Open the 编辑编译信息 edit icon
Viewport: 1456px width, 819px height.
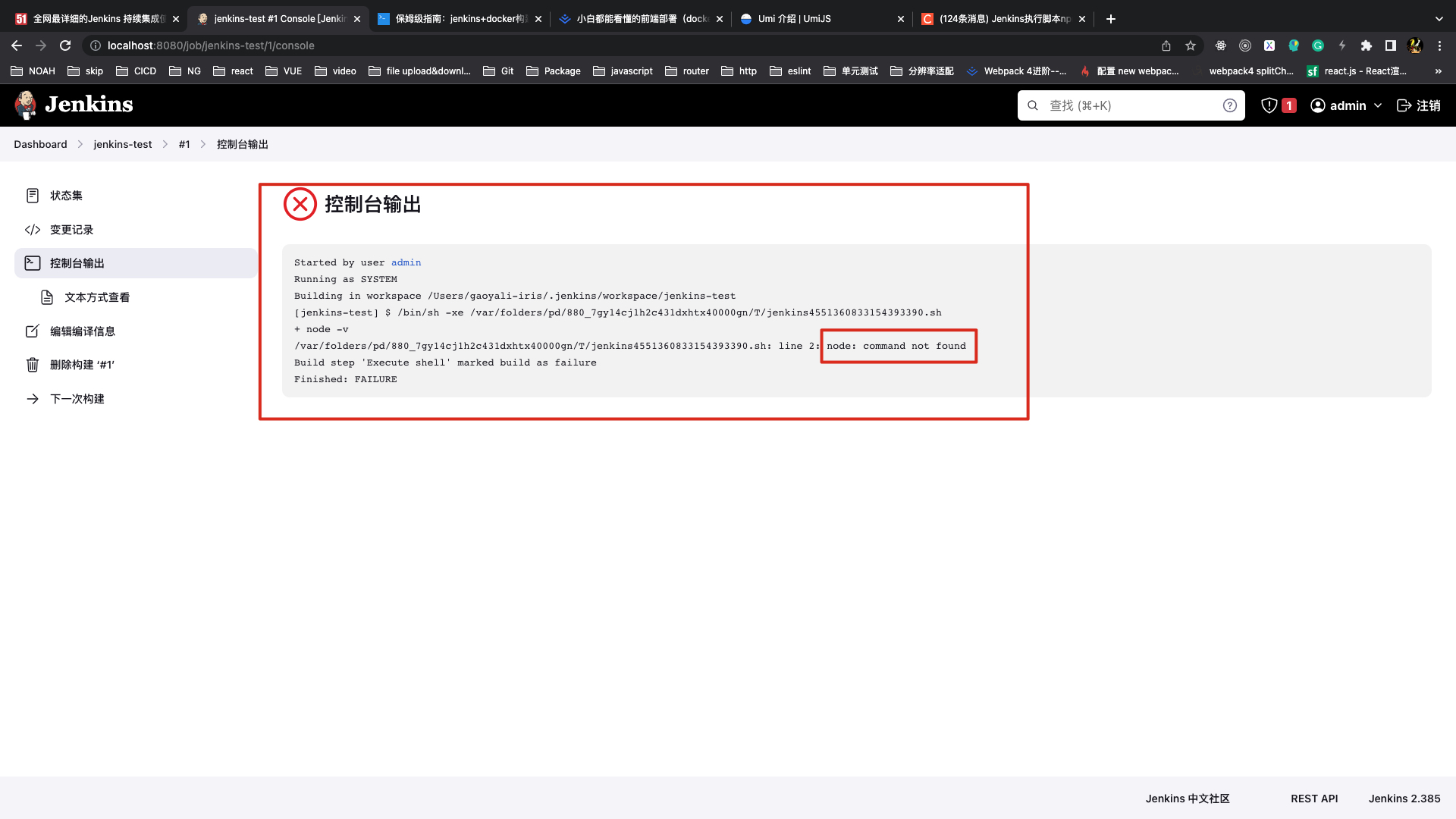click(33, 331)
